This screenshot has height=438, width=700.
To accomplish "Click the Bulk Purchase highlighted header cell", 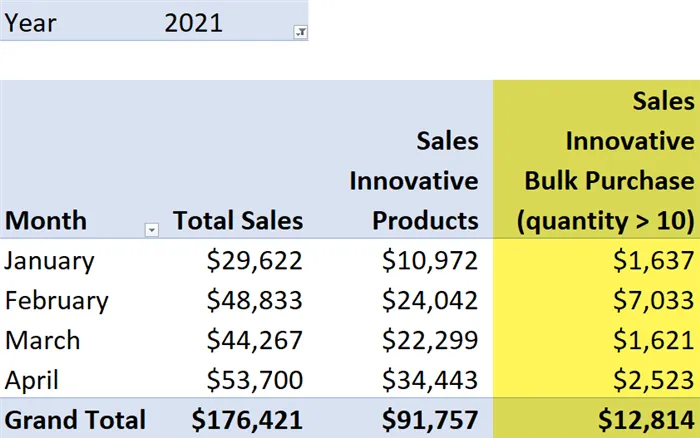I will coord(606,160).
